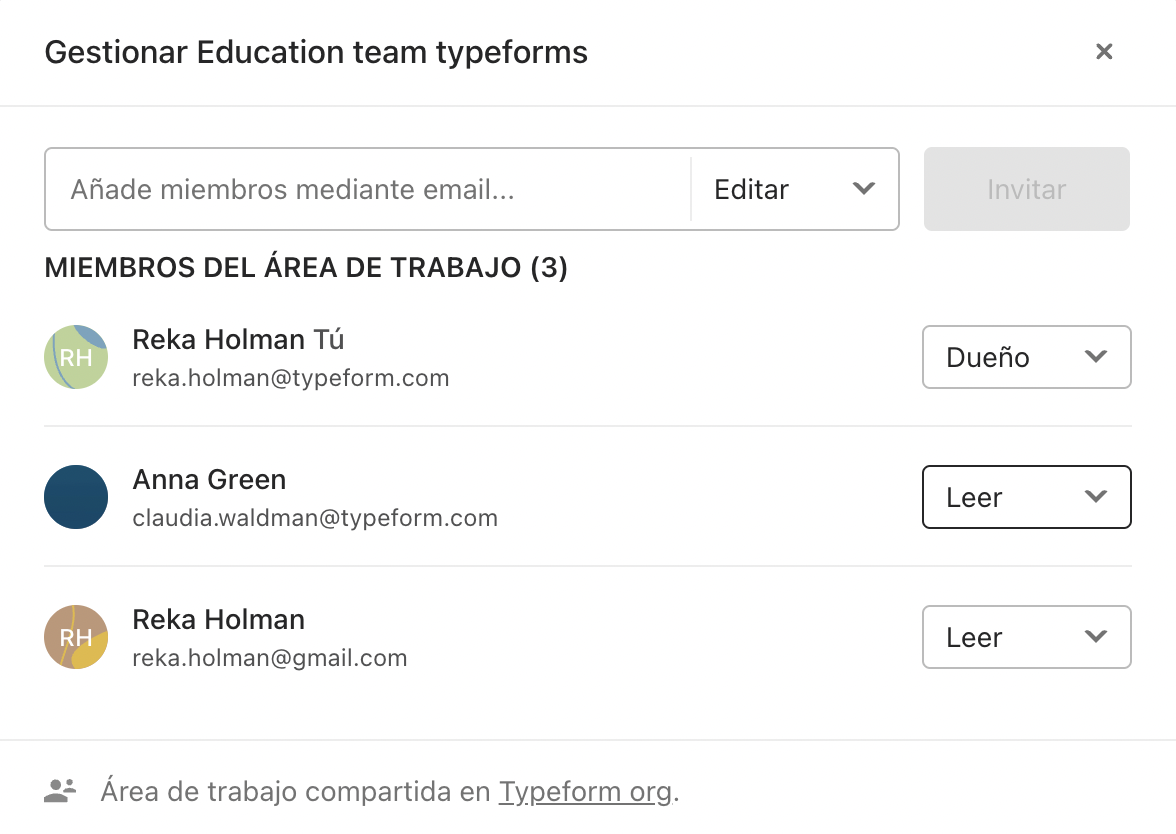Viewport: 1176px width, 834px height.
Task: Open the Editar permission dropdown
Action: click(x=794, y=189)
